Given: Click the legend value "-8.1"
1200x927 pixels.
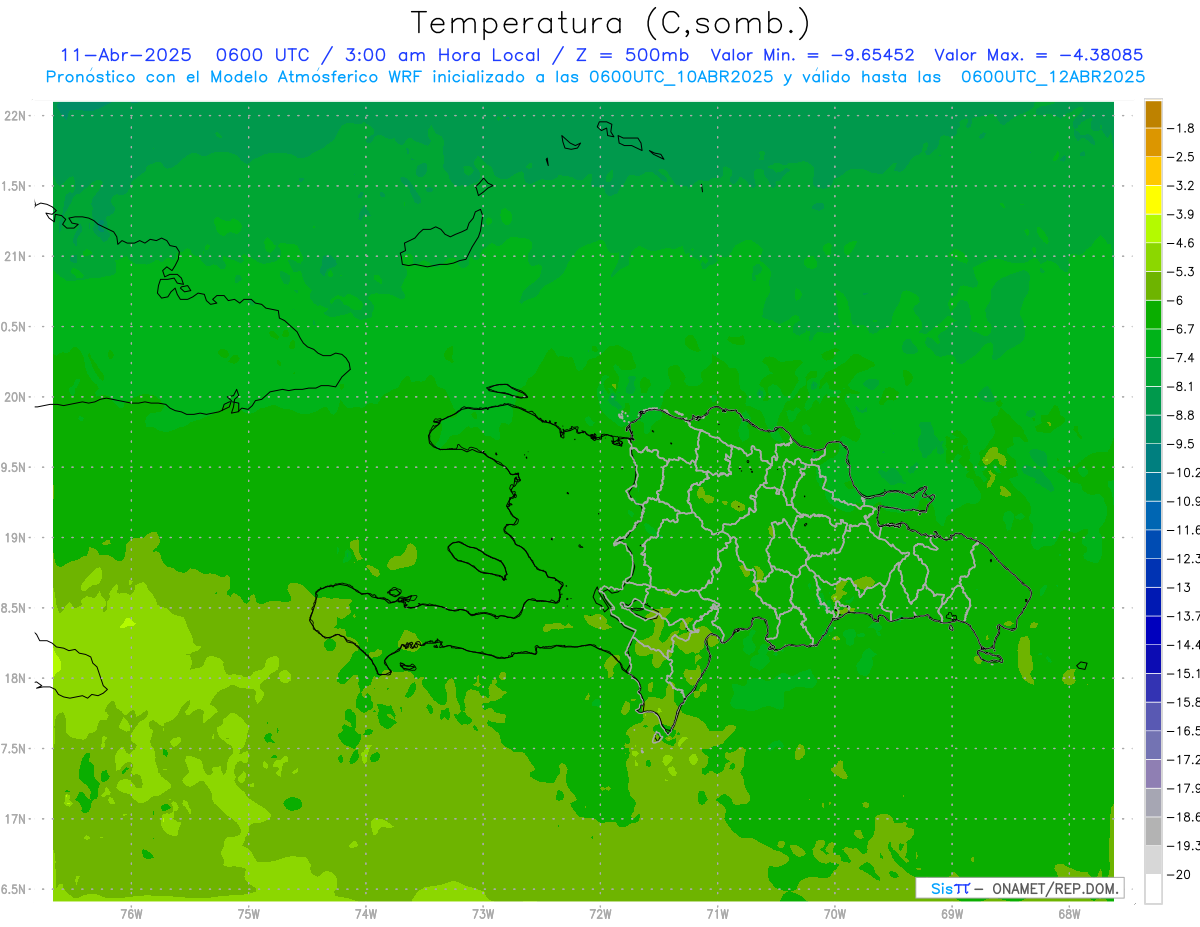Looking at the screenshot, I should click(1180, 386).
